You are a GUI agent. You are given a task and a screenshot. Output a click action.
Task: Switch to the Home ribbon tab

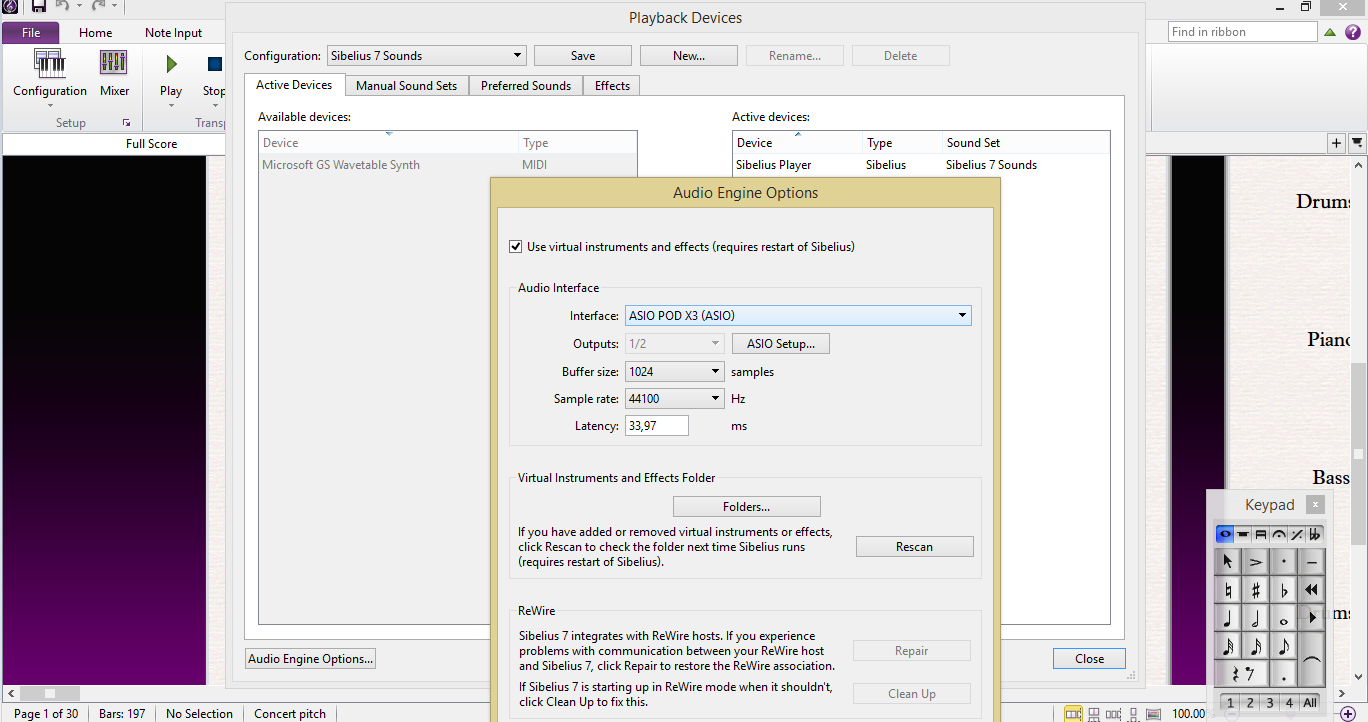pos(96,32)
